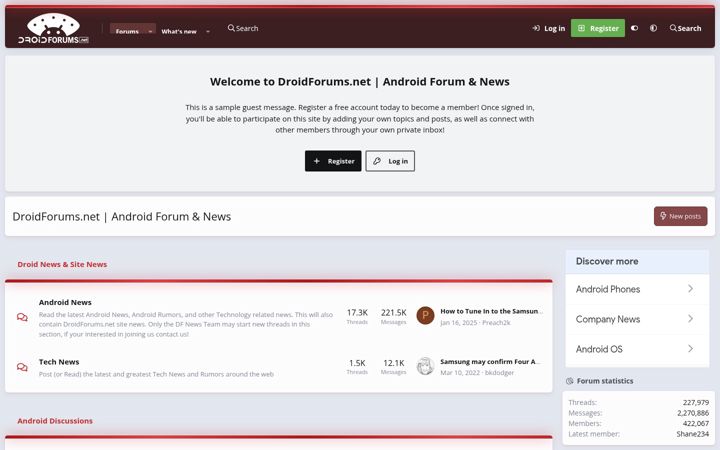Click the chevron beside Android OS
Screen dimensions: 720x450
coord(690,349)
